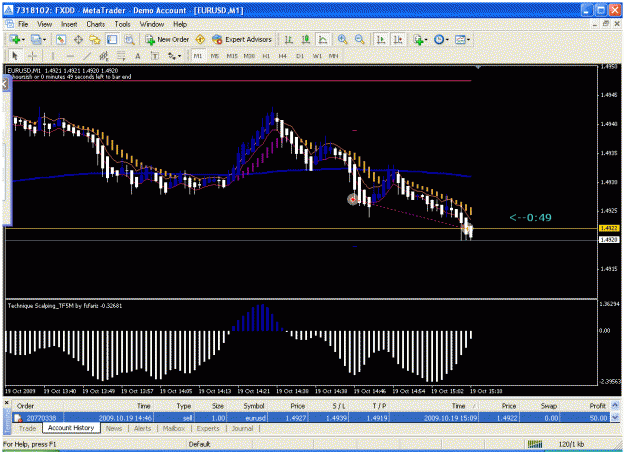This screenshot has height=452, width=625.
Task: Switch timeframe to H4
Action: [283, 56]
